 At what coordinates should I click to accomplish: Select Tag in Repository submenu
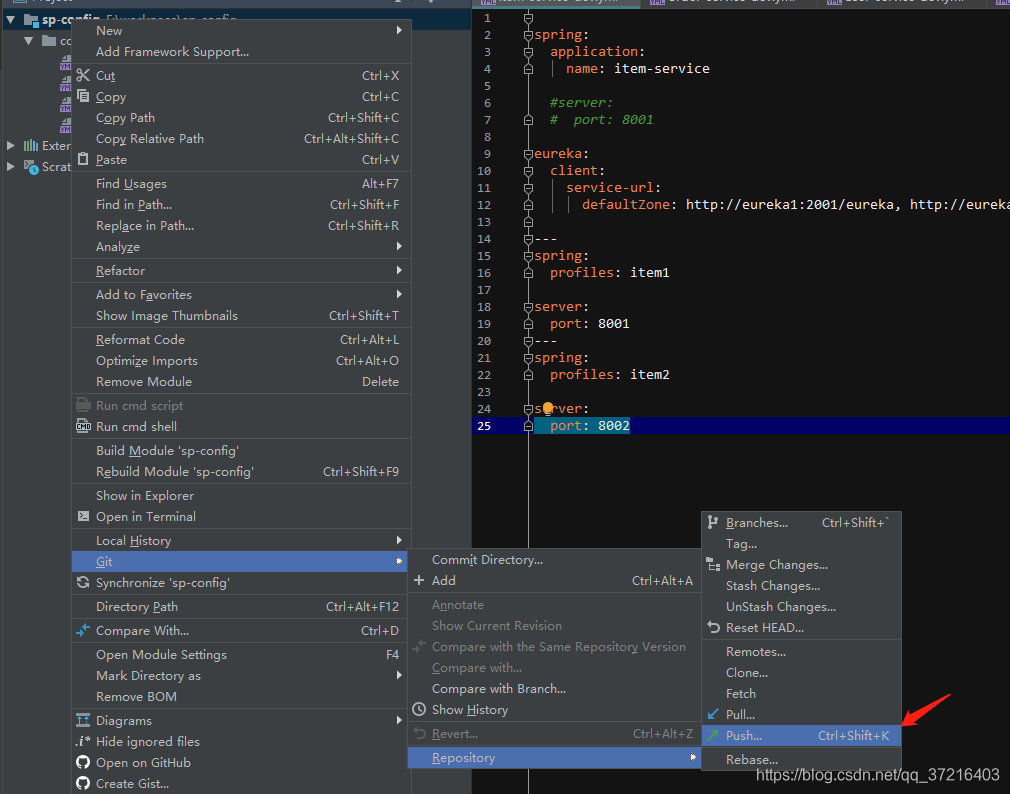801,544
